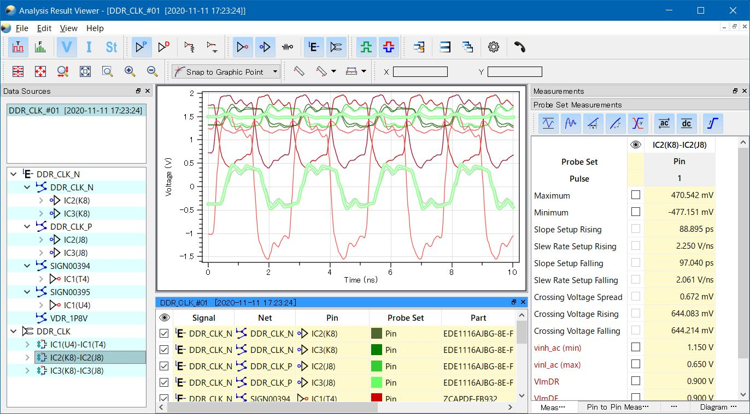
Task: Select the VDR_1P8V tree entry
Action: (x=69, y=318)
